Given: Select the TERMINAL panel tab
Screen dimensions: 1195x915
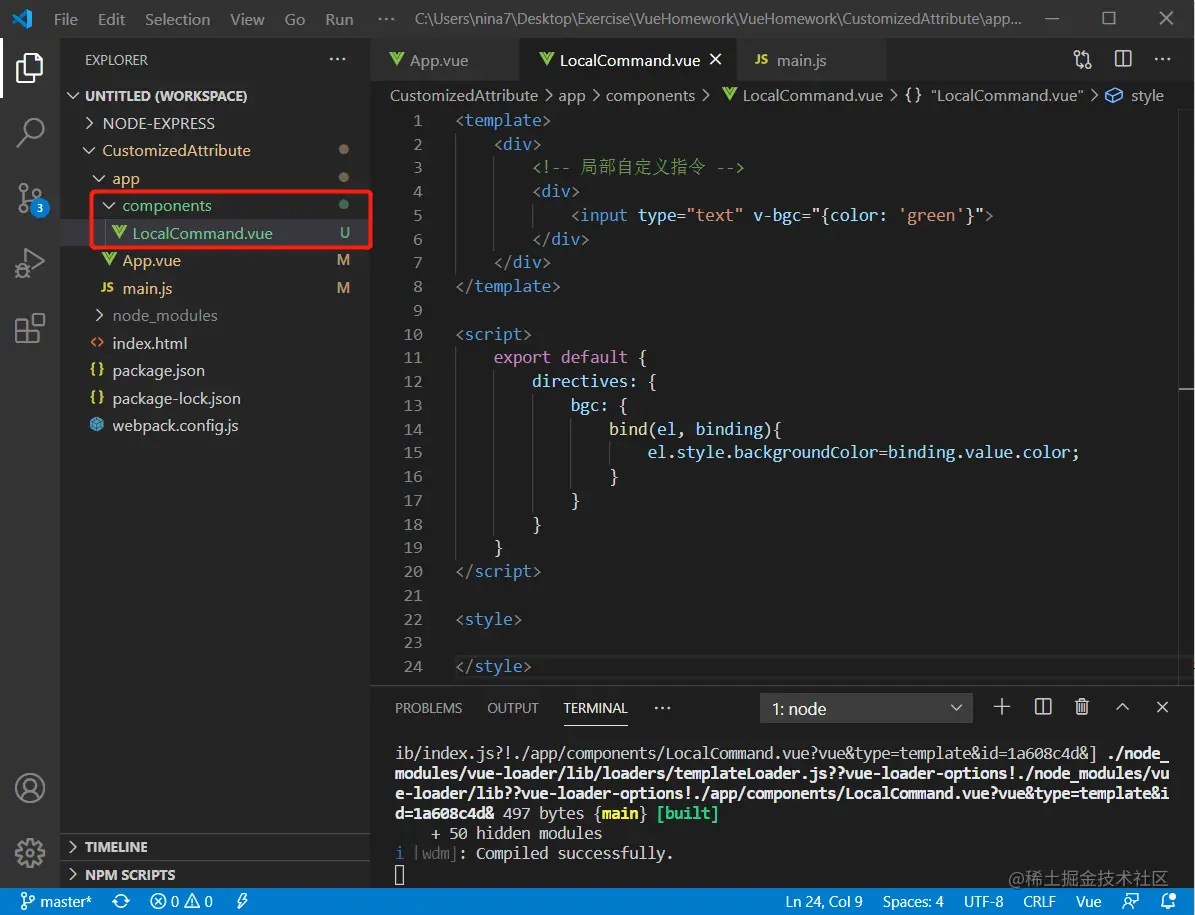Looking at the screenshot, I should [595, 709].
